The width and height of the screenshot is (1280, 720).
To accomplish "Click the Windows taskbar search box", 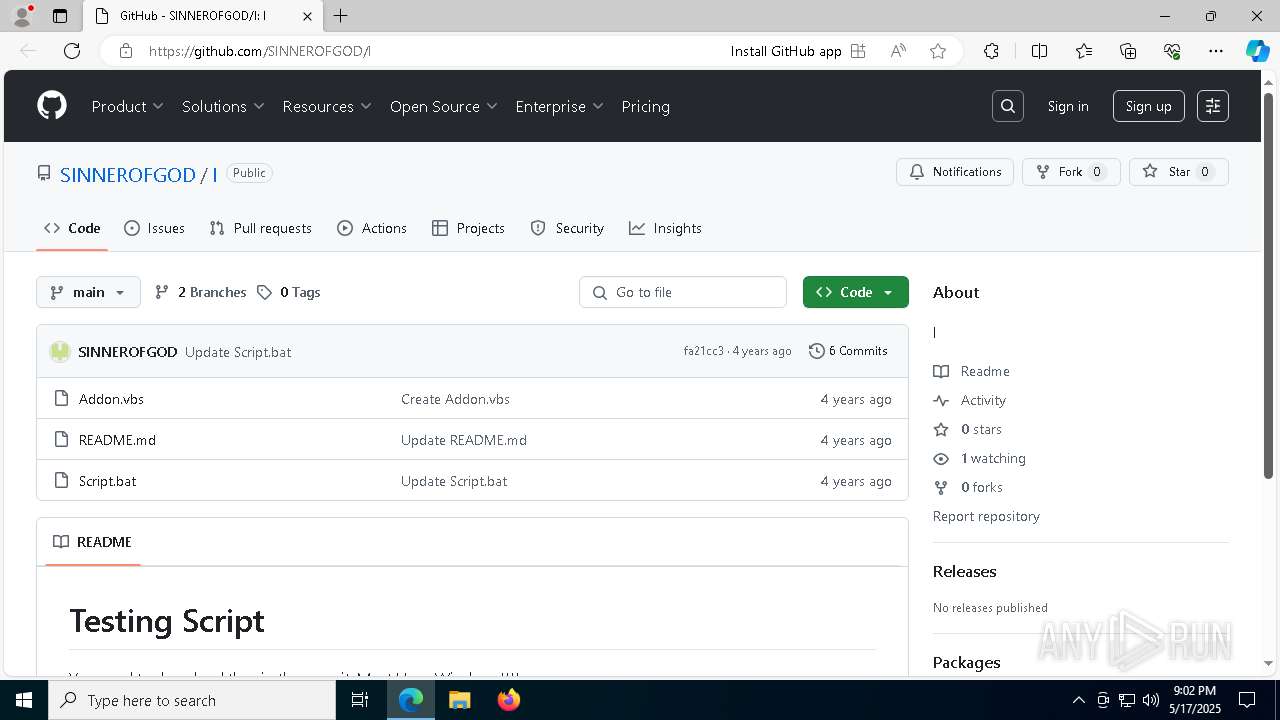I will [192, 700].
